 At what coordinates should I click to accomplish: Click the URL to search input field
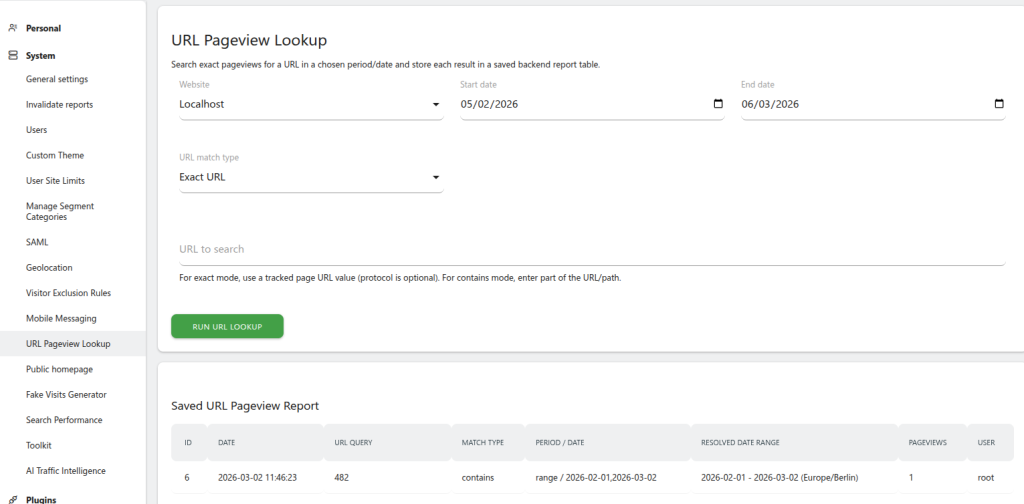(x=590, y=249)
